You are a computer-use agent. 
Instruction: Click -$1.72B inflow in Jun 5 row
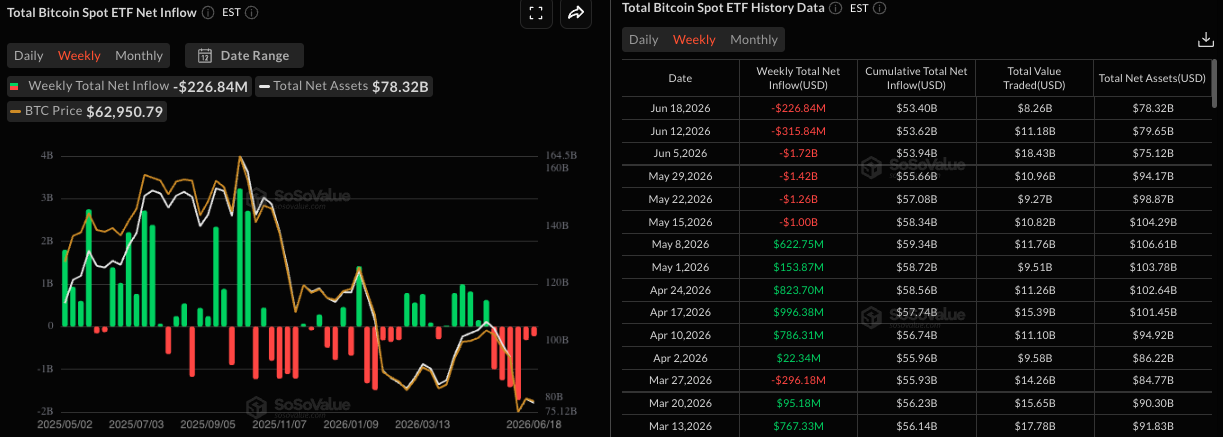point(797,153)
